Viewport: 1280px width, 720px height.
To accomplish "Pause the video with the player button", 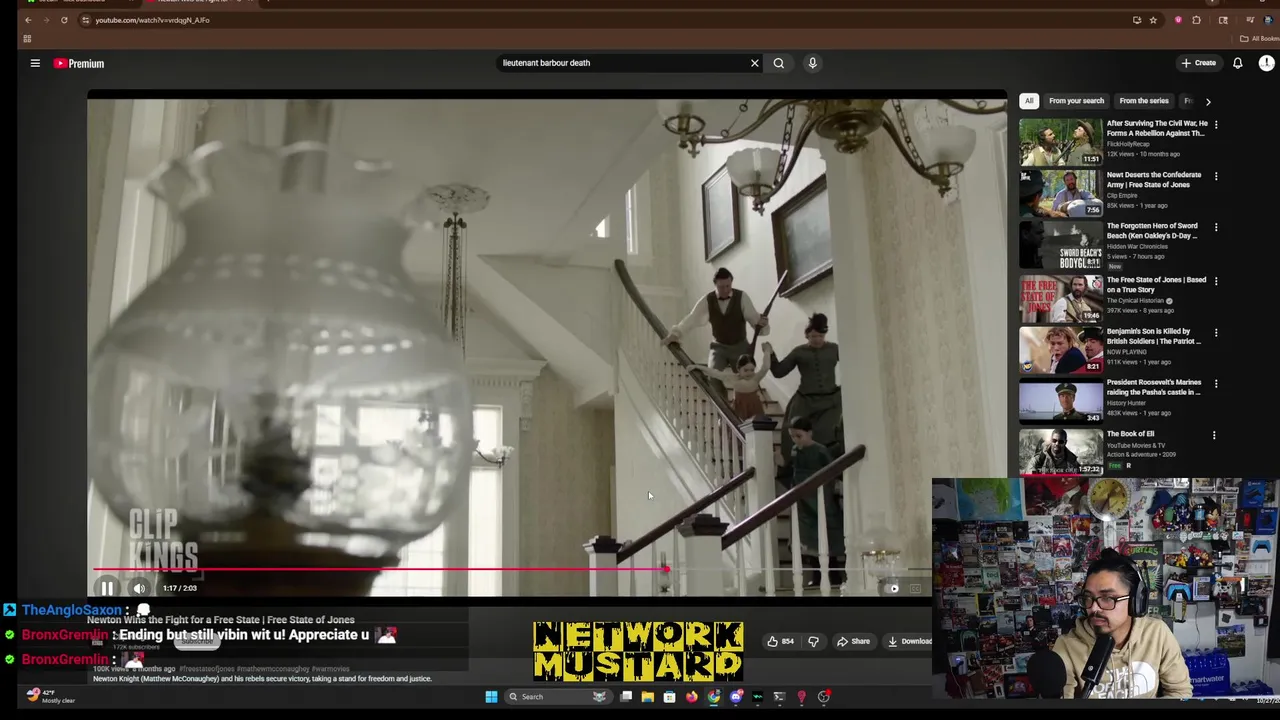I will (107, 588).
